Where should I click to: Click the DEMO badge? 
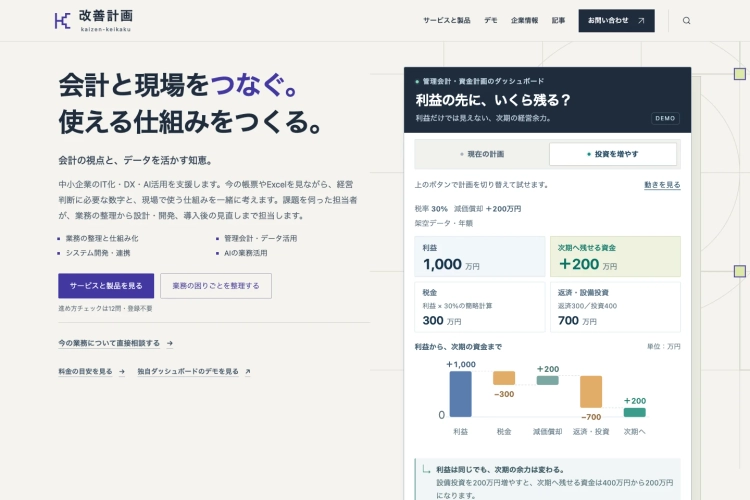click(x=665, y=118)
